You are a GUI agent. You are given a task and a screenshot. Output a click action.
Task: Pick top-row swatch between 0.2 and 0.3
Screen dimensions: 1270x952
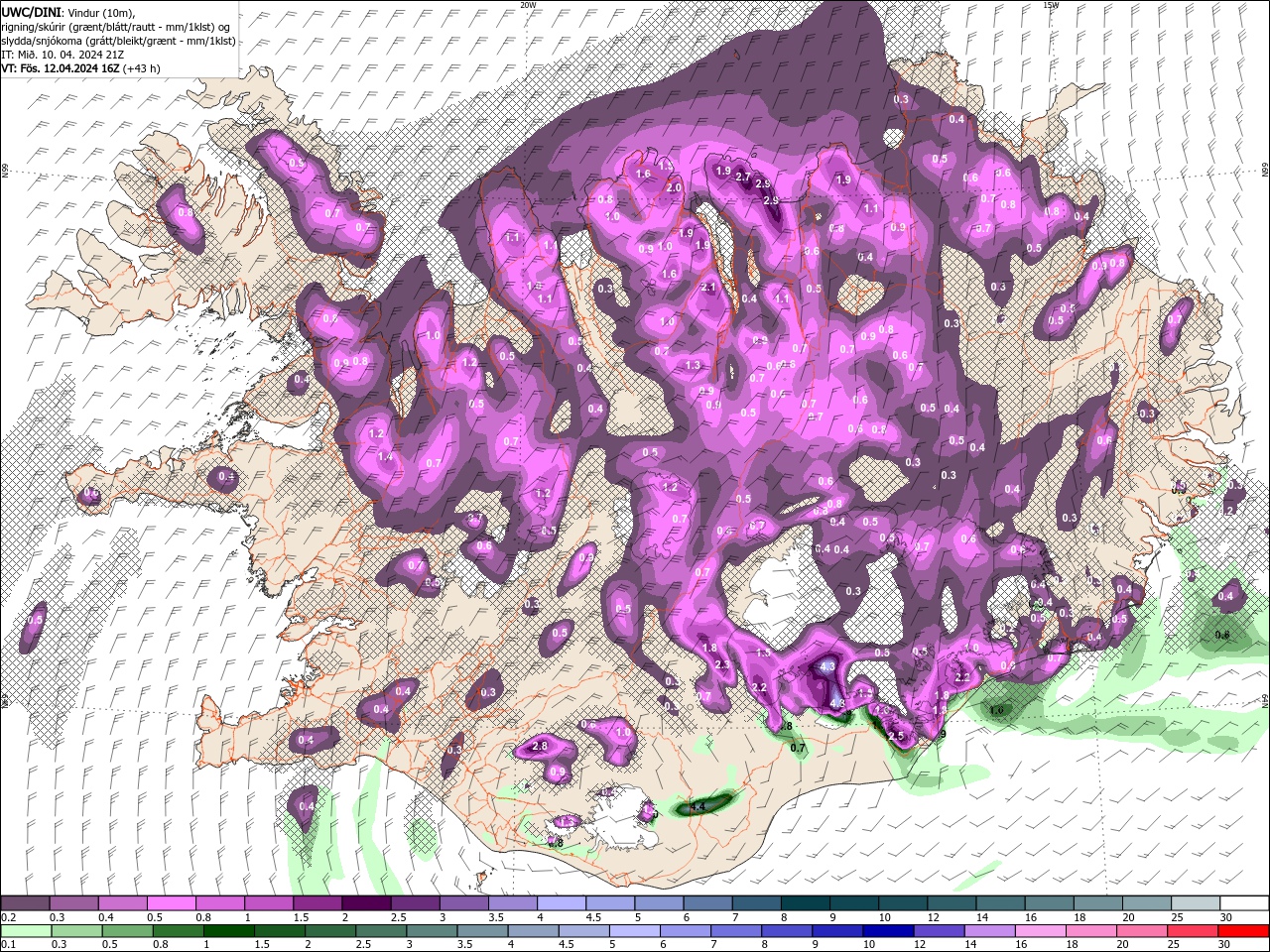point(25,903)
